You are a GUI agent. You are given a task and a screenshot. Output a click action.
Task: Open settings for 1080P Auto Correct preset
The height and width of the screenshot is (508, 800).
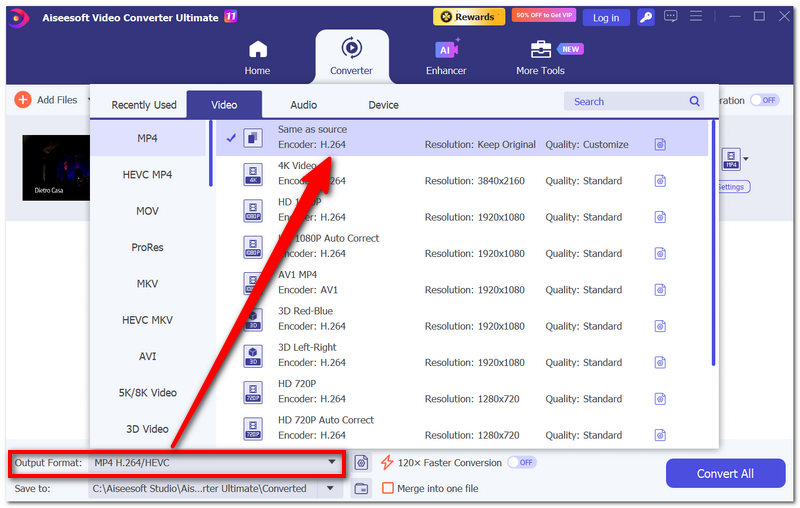[x=660, y=253]
